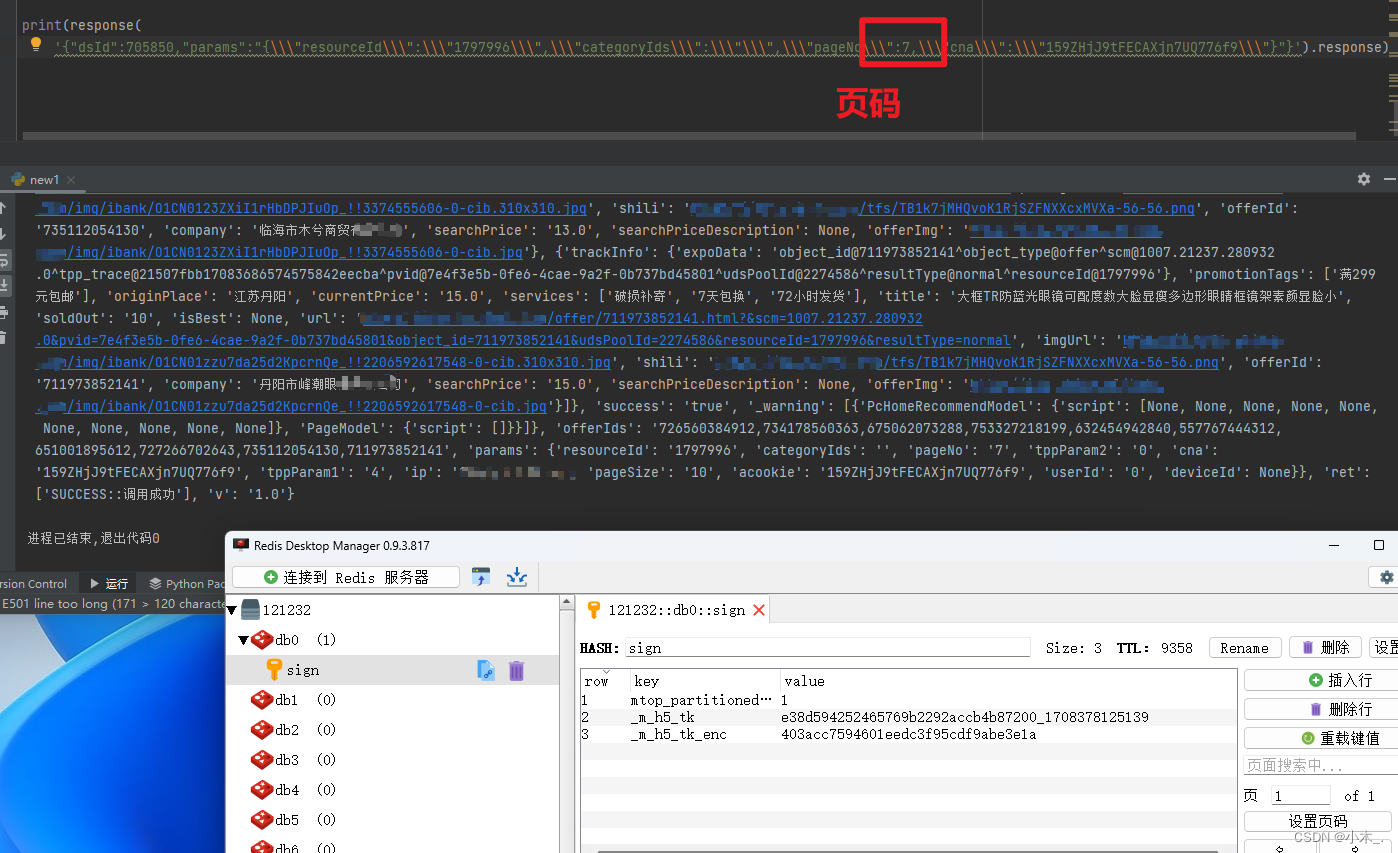Click the Rename button
This screenshot has width=1398, height=853.
[x=1244, y=648]
